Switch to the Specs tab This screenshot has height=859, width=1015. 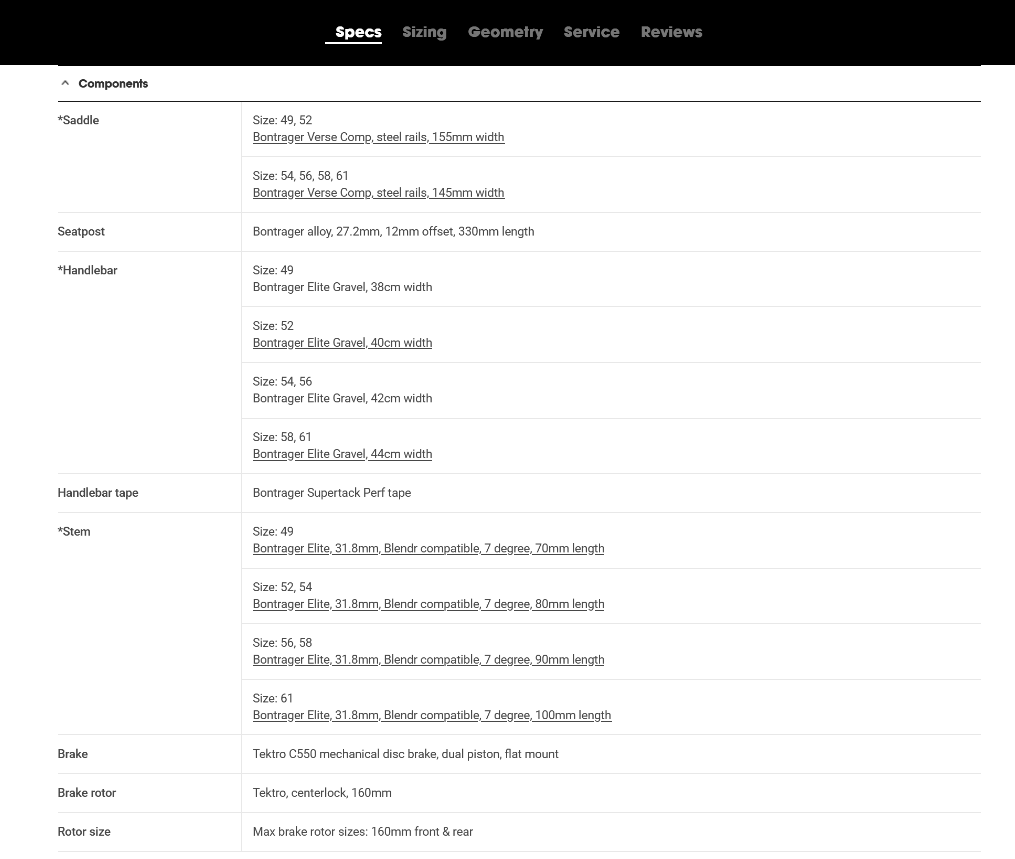358,32
